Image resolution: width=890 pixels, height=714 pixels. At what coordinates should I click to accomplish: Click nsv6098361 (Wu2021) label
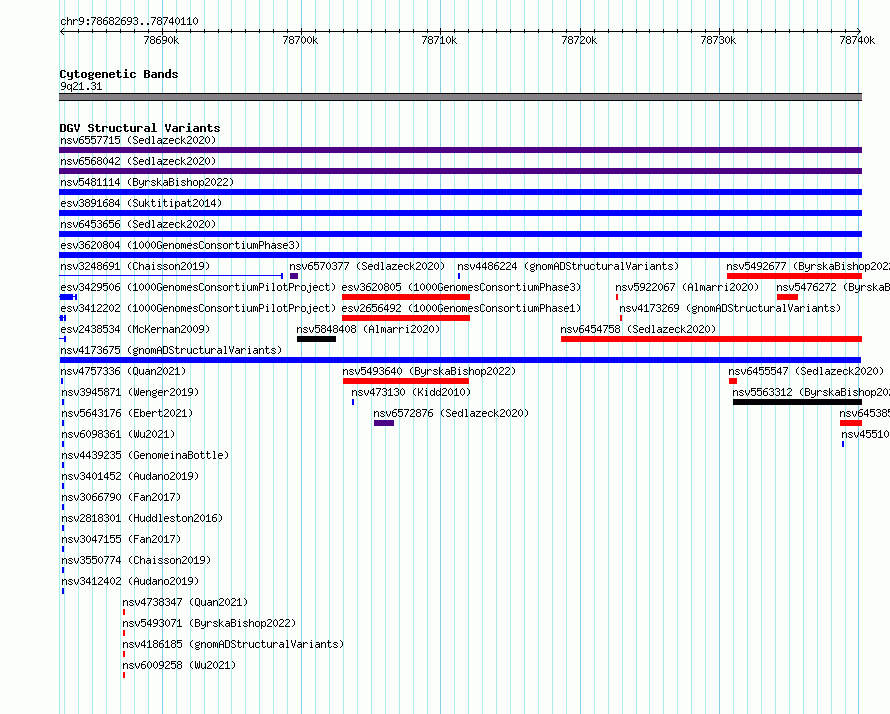click(x=118, y=434)
